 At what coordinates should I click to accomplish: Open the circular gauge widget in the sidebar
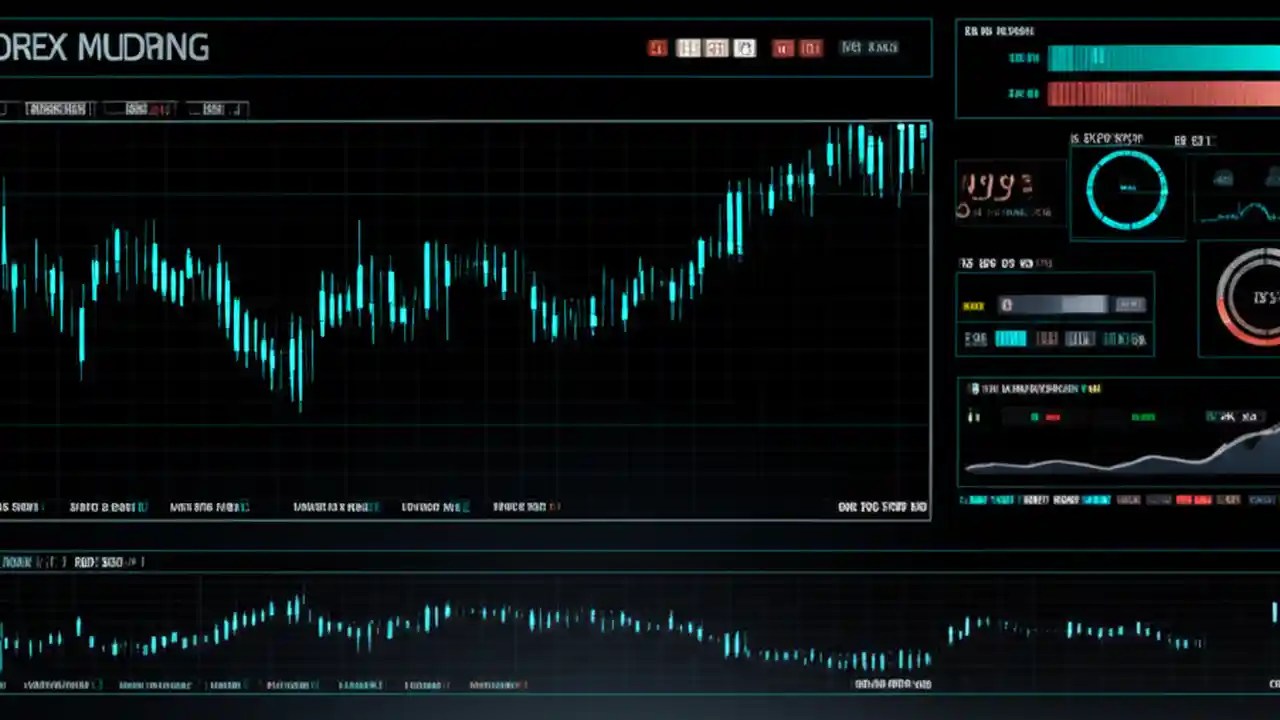pos(1127,190)
